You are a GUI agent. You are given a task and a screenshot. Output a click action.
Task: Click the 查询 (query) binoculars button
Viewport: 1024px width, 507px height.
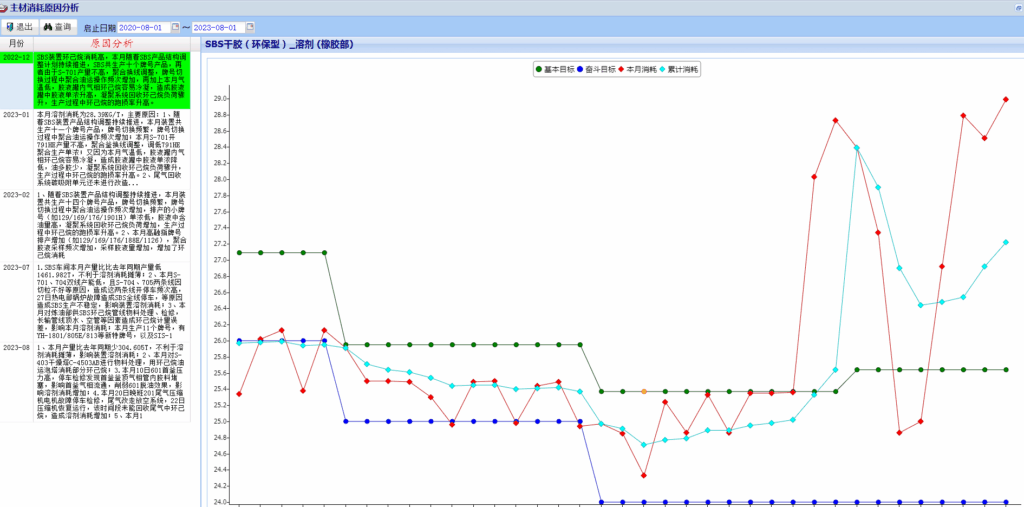(57, 27)
